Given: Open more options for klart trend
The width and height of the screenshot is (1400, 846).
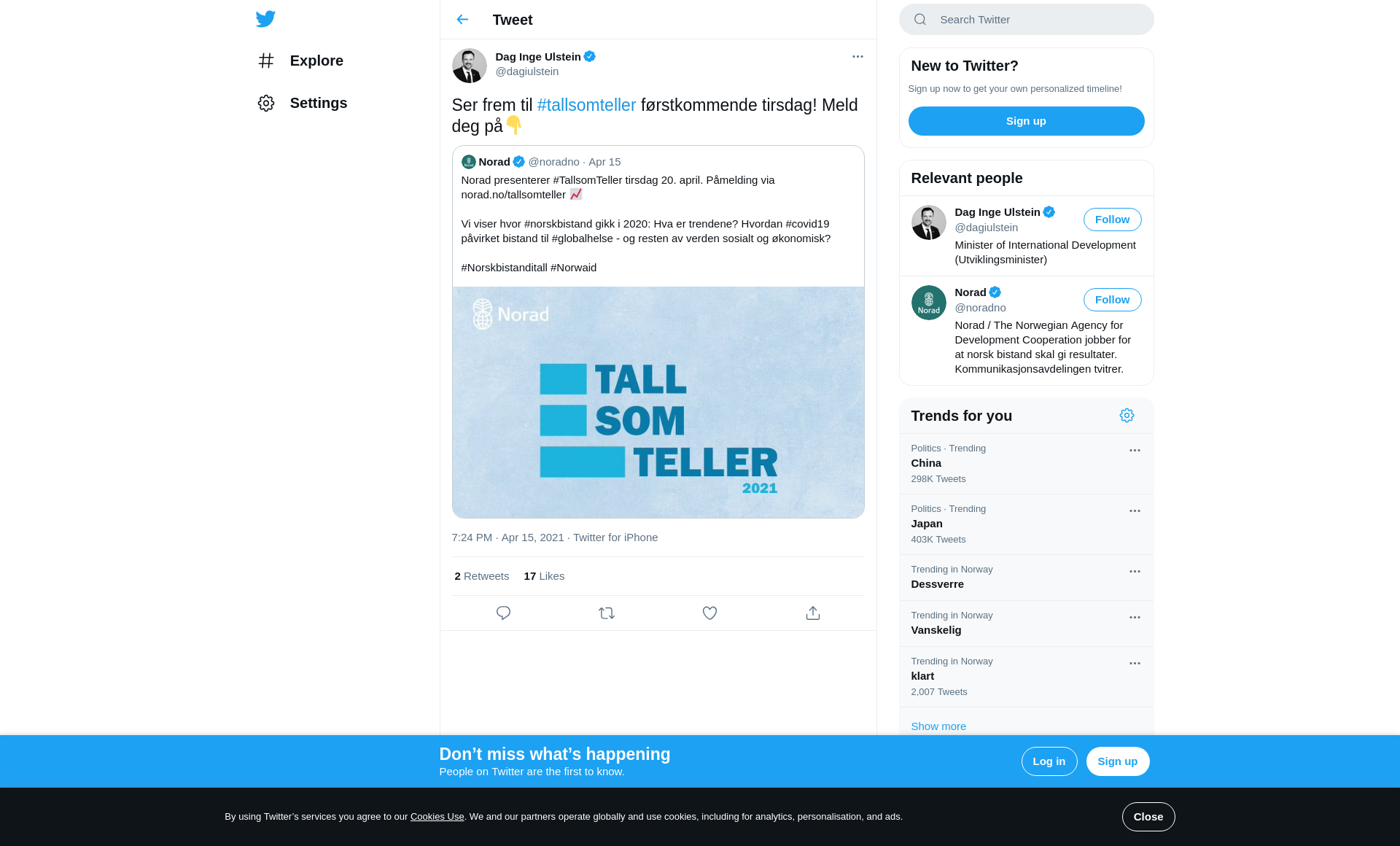Looking at the screenshot, I should point(1135,664).
